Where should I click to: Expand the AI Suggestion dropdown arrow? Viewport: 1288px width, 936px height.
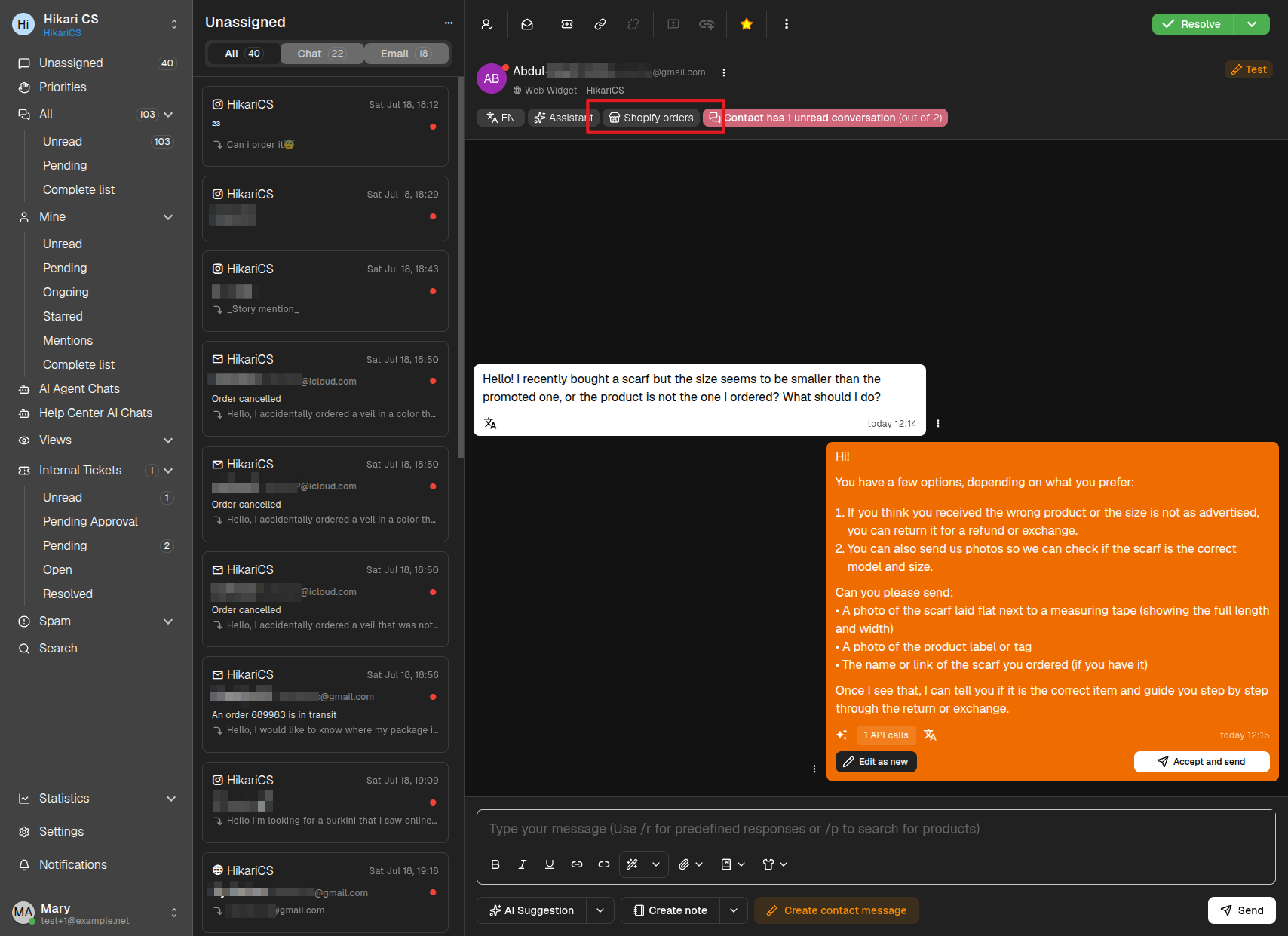(600, 910)
